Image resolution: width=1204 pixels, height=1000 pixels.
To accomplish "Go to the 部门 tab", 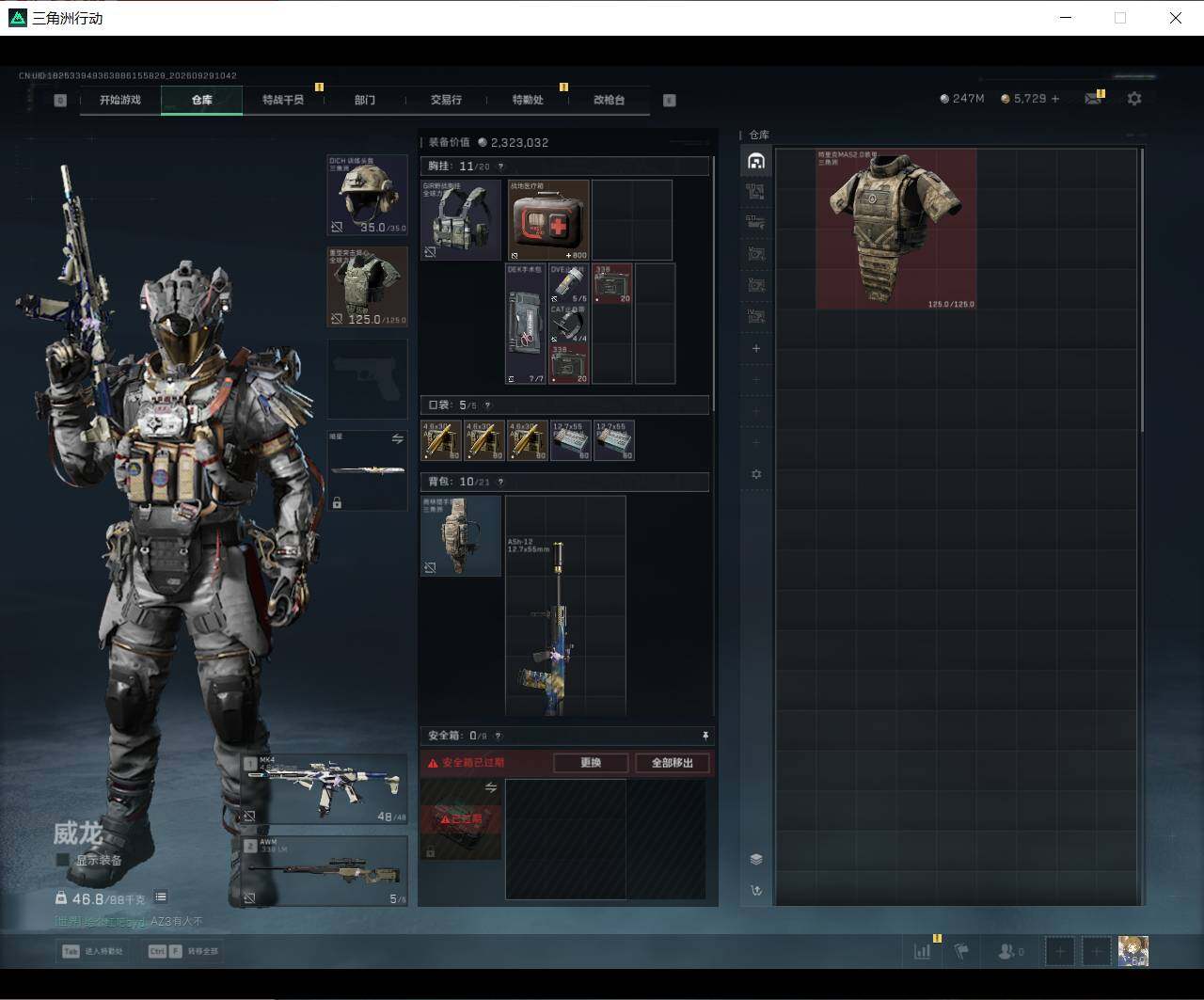I will [365, 100].
